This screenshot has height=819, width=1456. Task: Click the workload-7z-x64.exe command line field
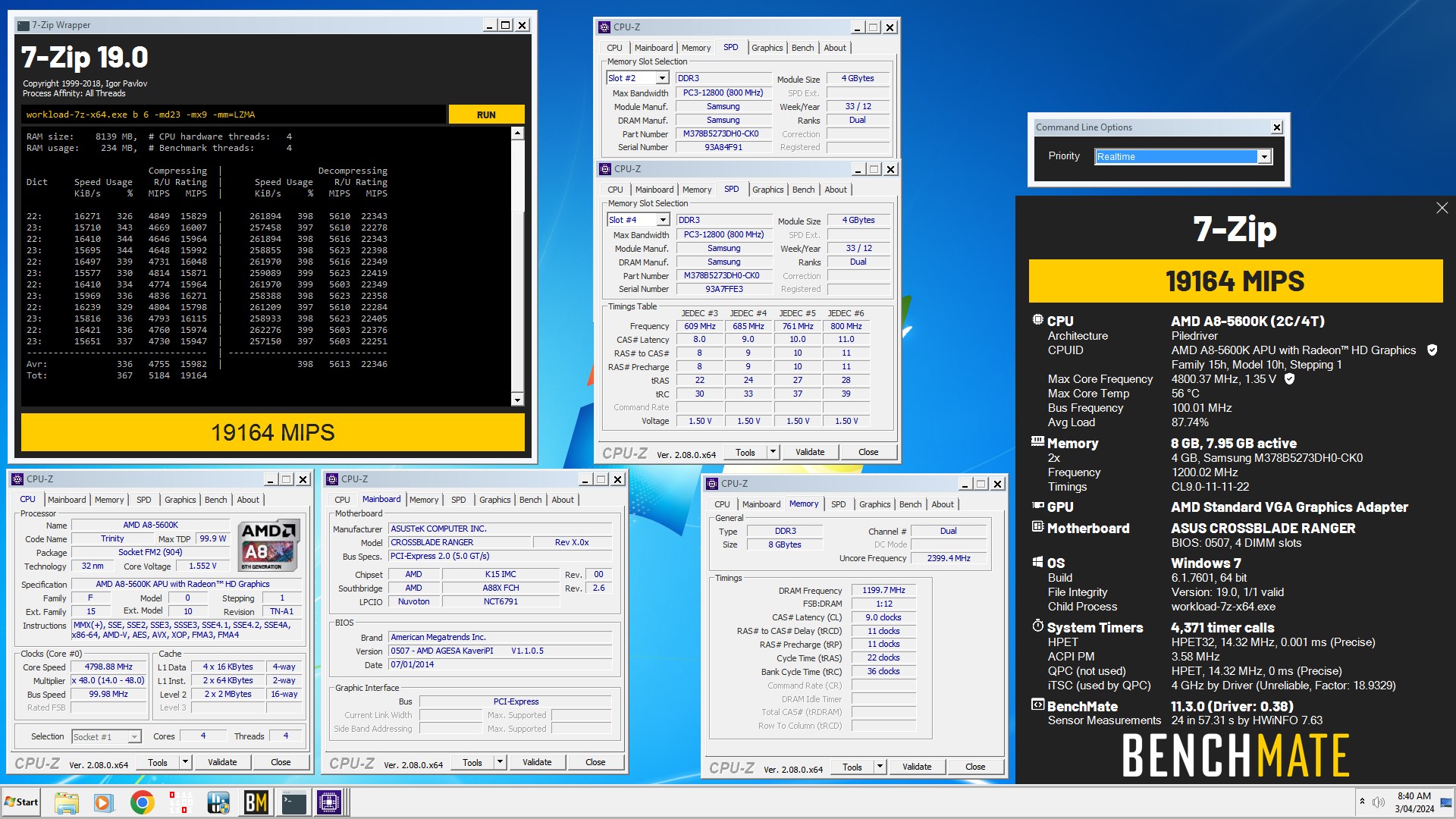pyautogui.click(x=234, y=115)
